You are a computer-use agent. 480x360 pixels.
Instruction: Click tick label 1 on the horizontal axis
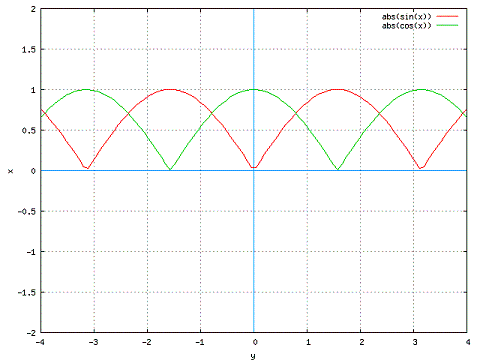click(x=308, y=342)
